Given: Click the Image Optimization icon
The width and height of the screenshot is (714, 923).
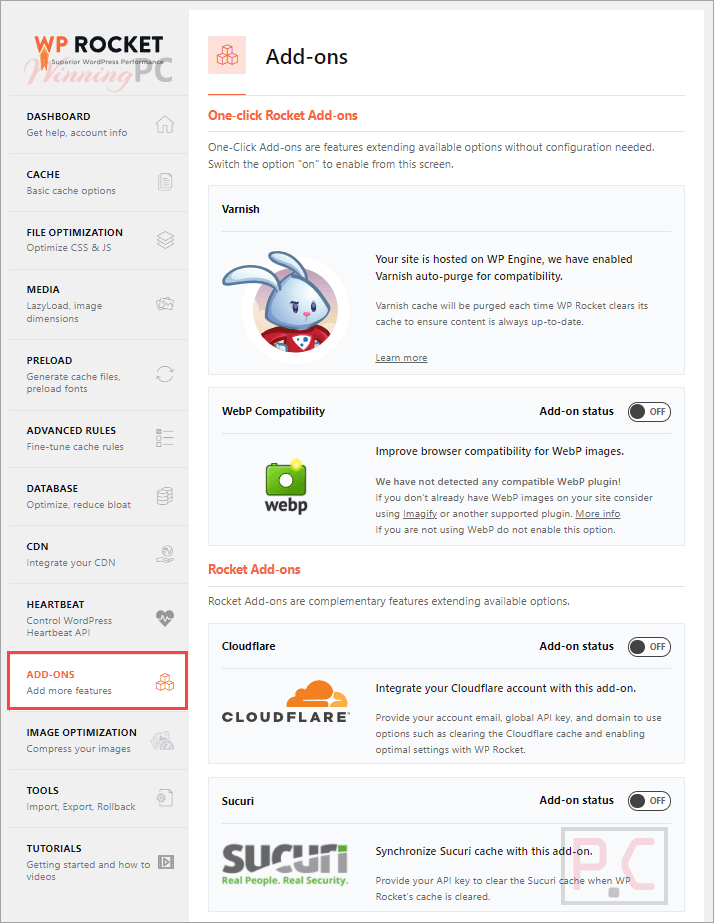Looking at the screenshot, I should 162,741.
